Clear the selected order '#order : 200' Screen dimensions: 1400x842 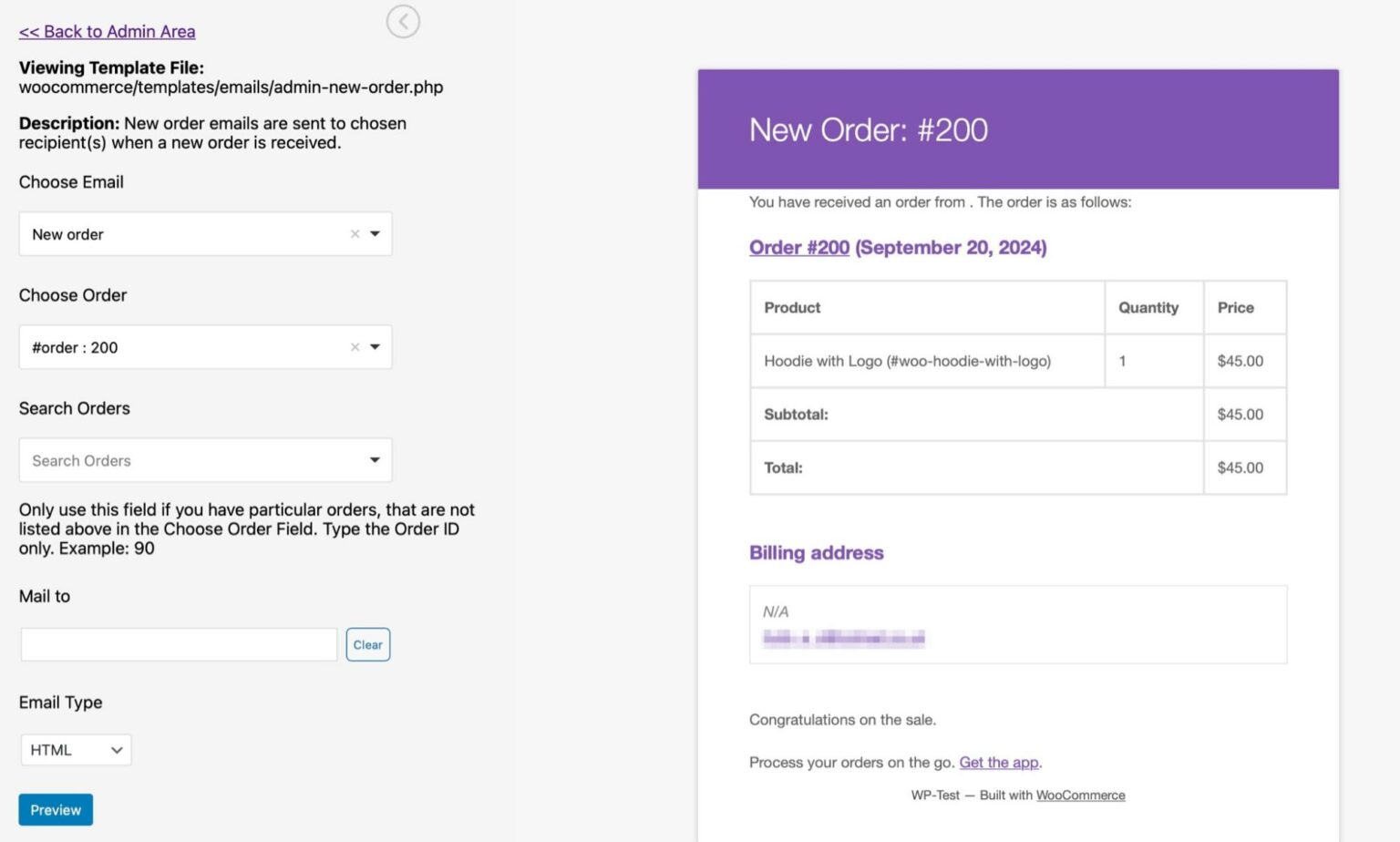(355, 347)
